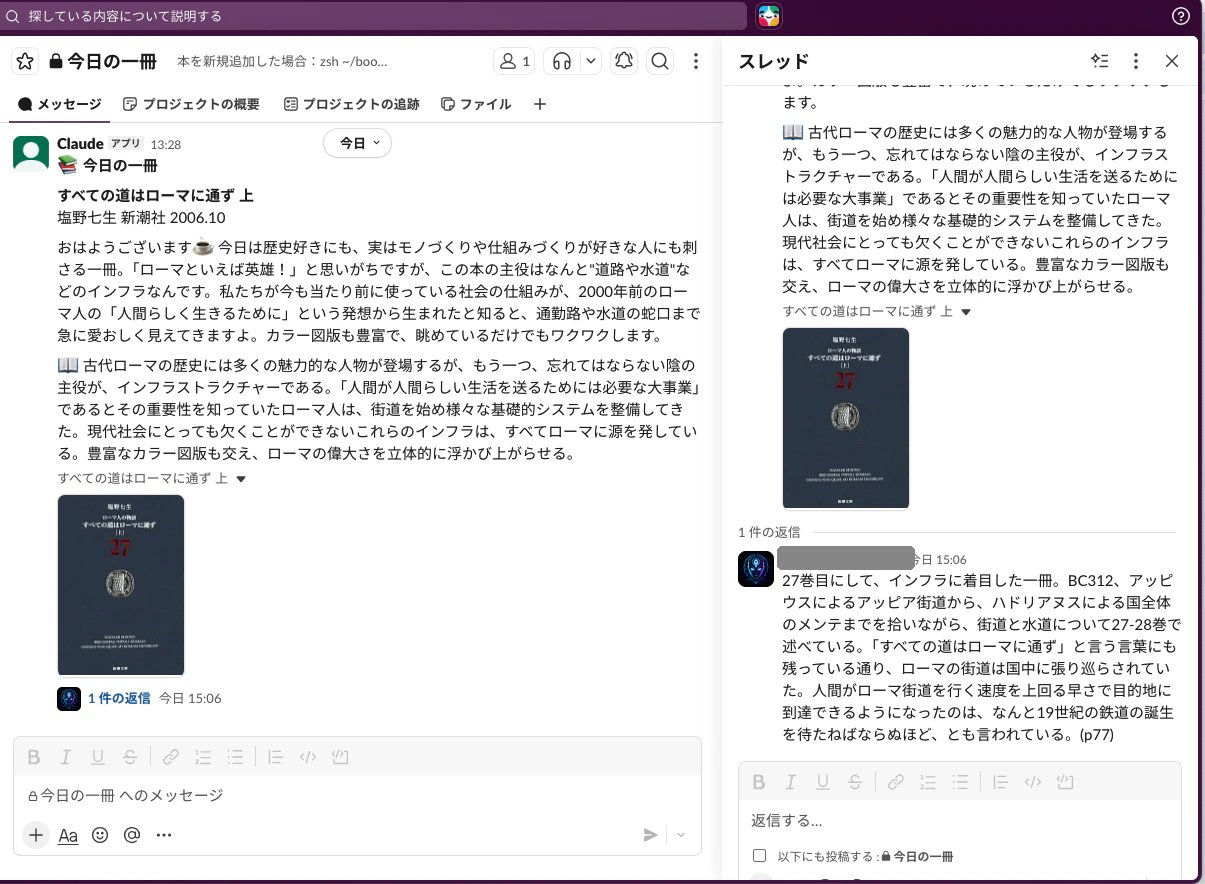Apply inline code in thread composer
1205x884 pixels.
click(x=1033, y=782)
